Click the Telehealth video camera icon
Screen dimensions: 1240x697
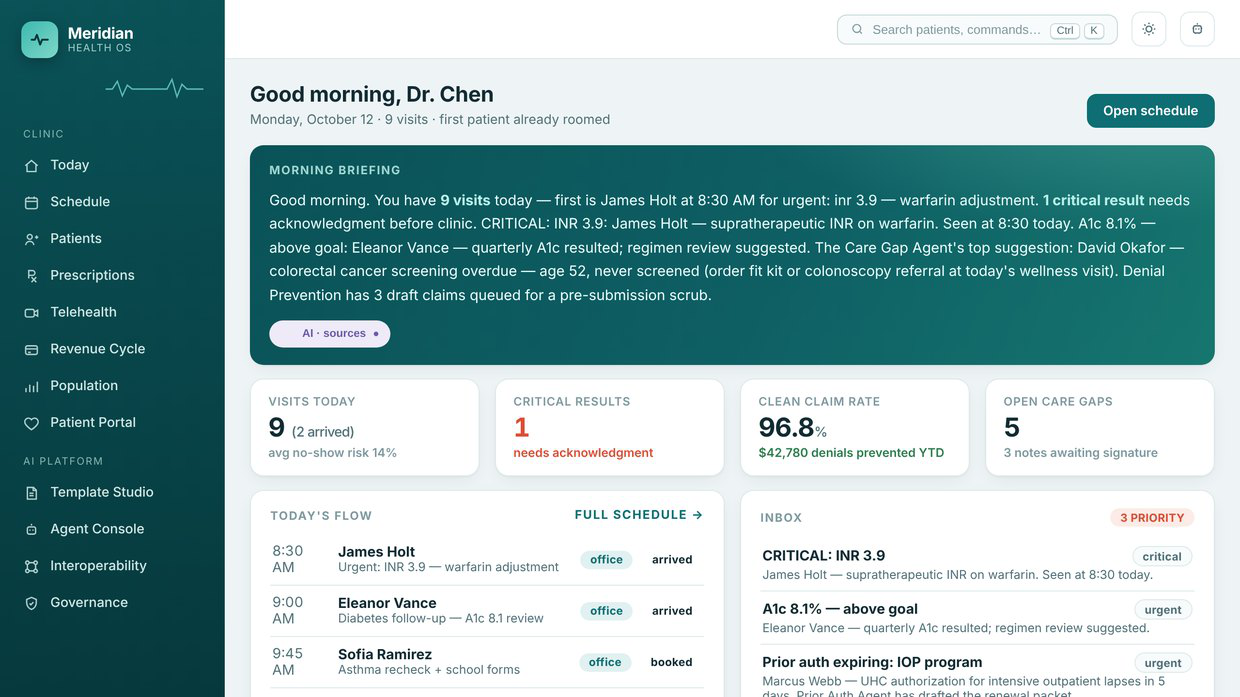(x=31, y=313)
